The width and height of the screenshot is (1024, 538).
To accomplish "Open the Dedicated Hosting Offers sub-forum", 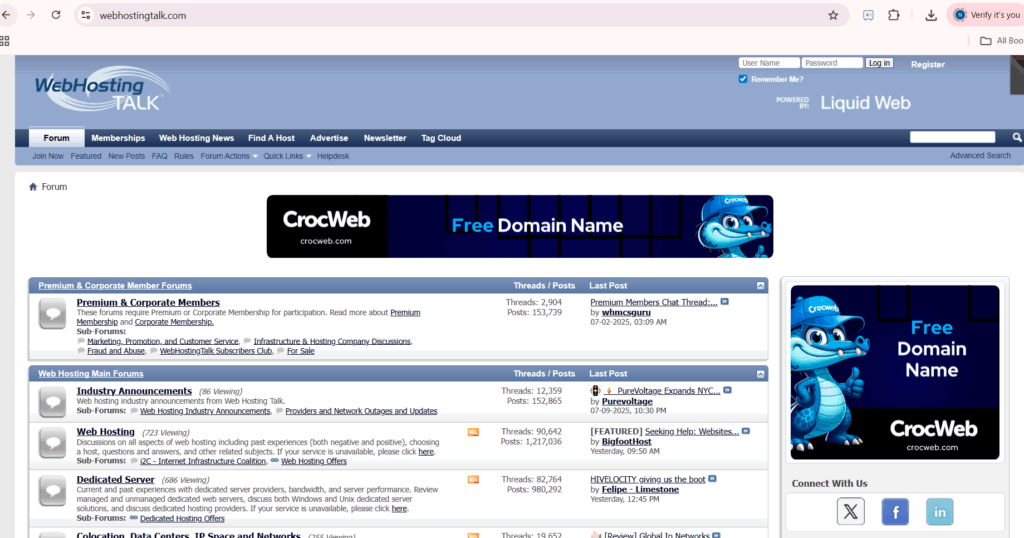I will (182, 518).
